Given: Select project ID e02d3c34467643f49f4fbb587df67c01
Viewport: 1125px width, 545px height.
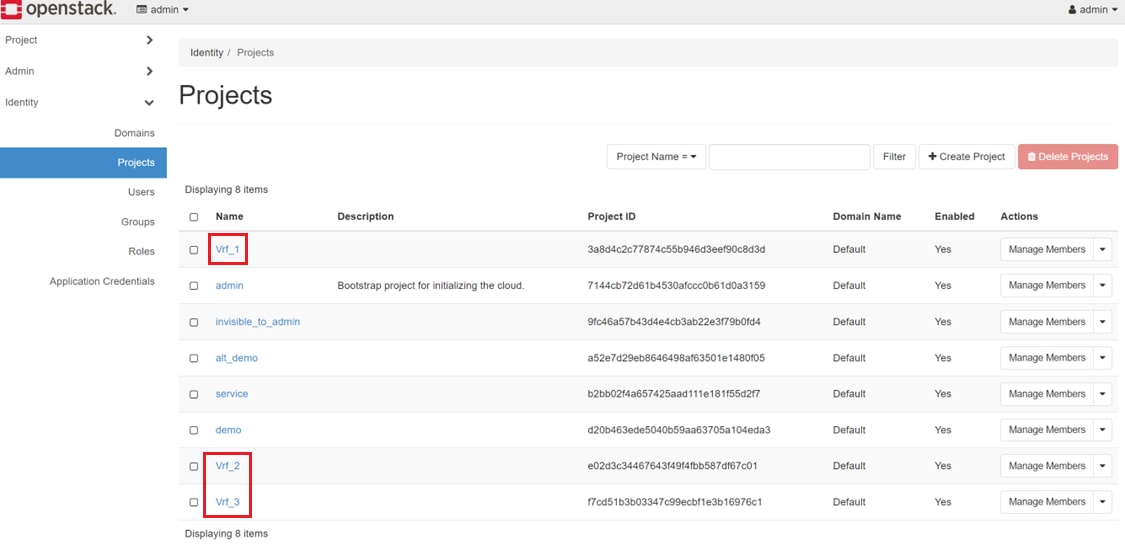Looking at the screenshot, I should tap(673, 466).
